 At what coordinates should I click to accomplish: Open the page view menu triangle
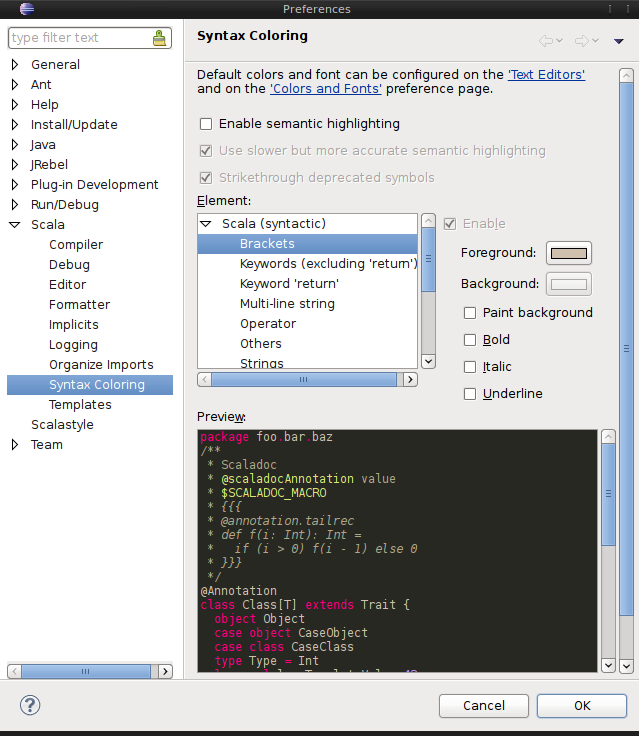(619, 41)
